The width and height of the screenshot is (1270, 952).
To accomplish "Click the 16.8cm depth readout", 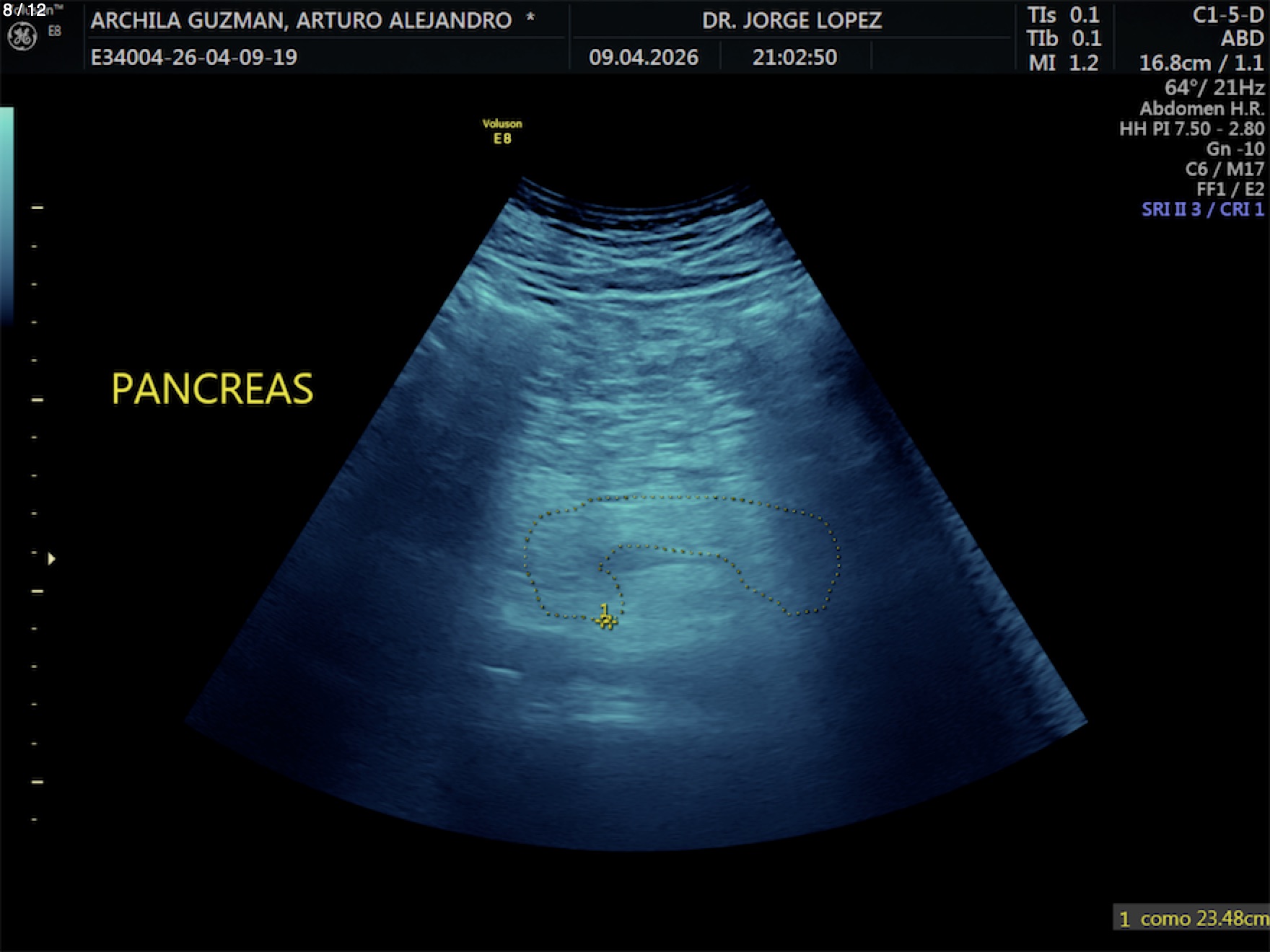I will pos(1173,63).
